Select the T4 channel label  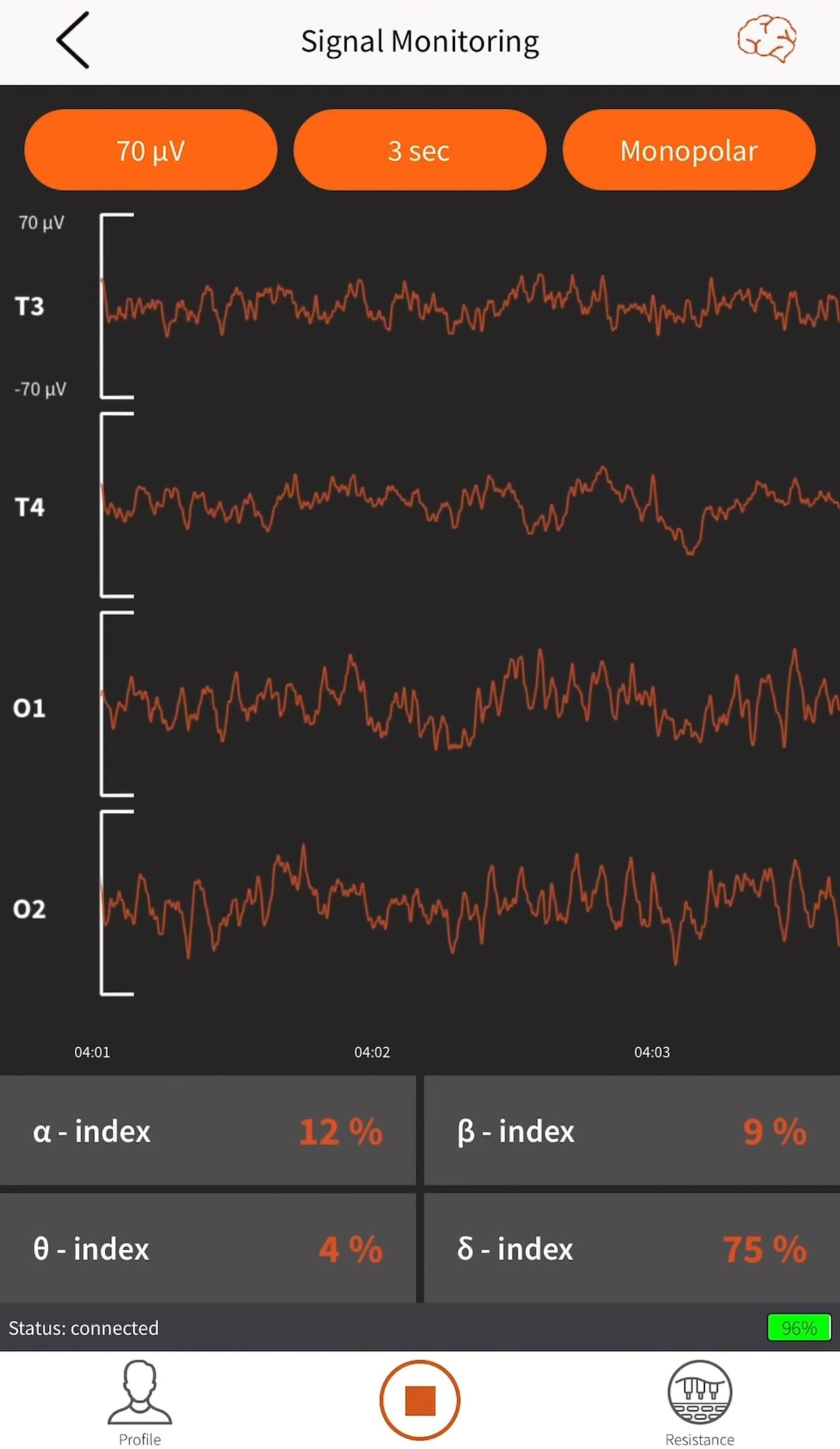point(30,507)
